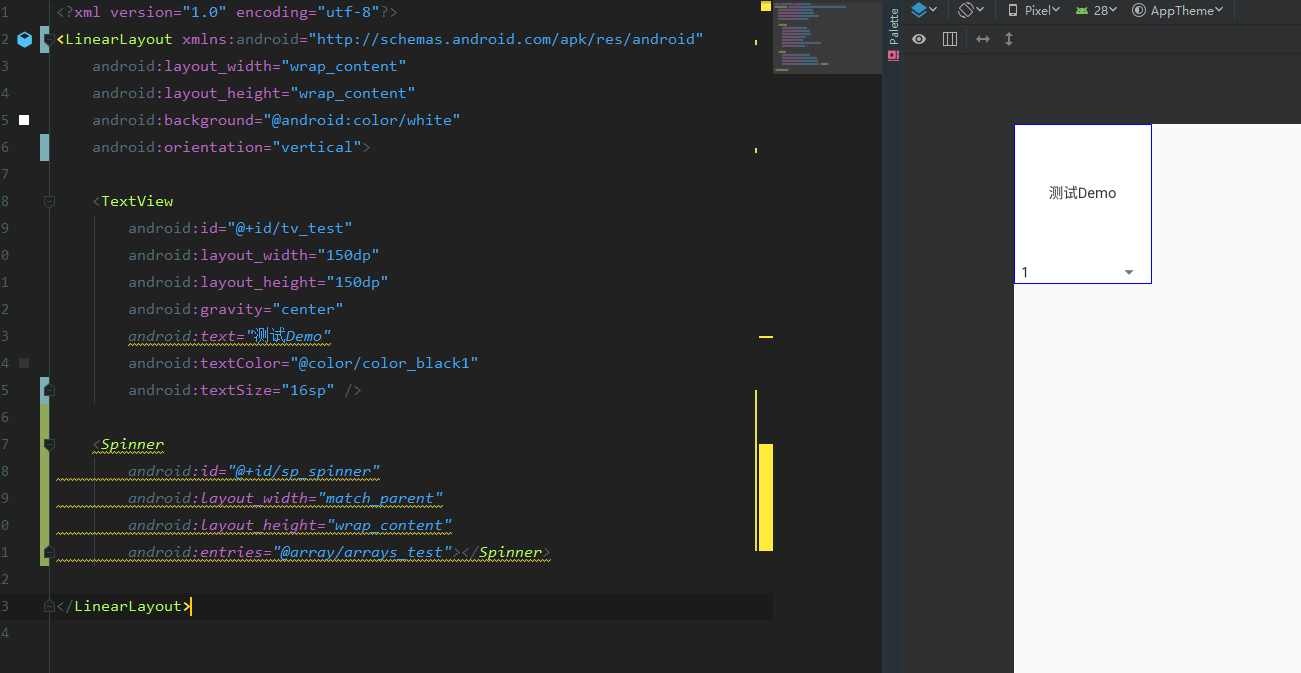Open the spinner dropdown showing 1 in the preview
The height and width of the screenshot is (673, 1301).
coord(1128,271)
